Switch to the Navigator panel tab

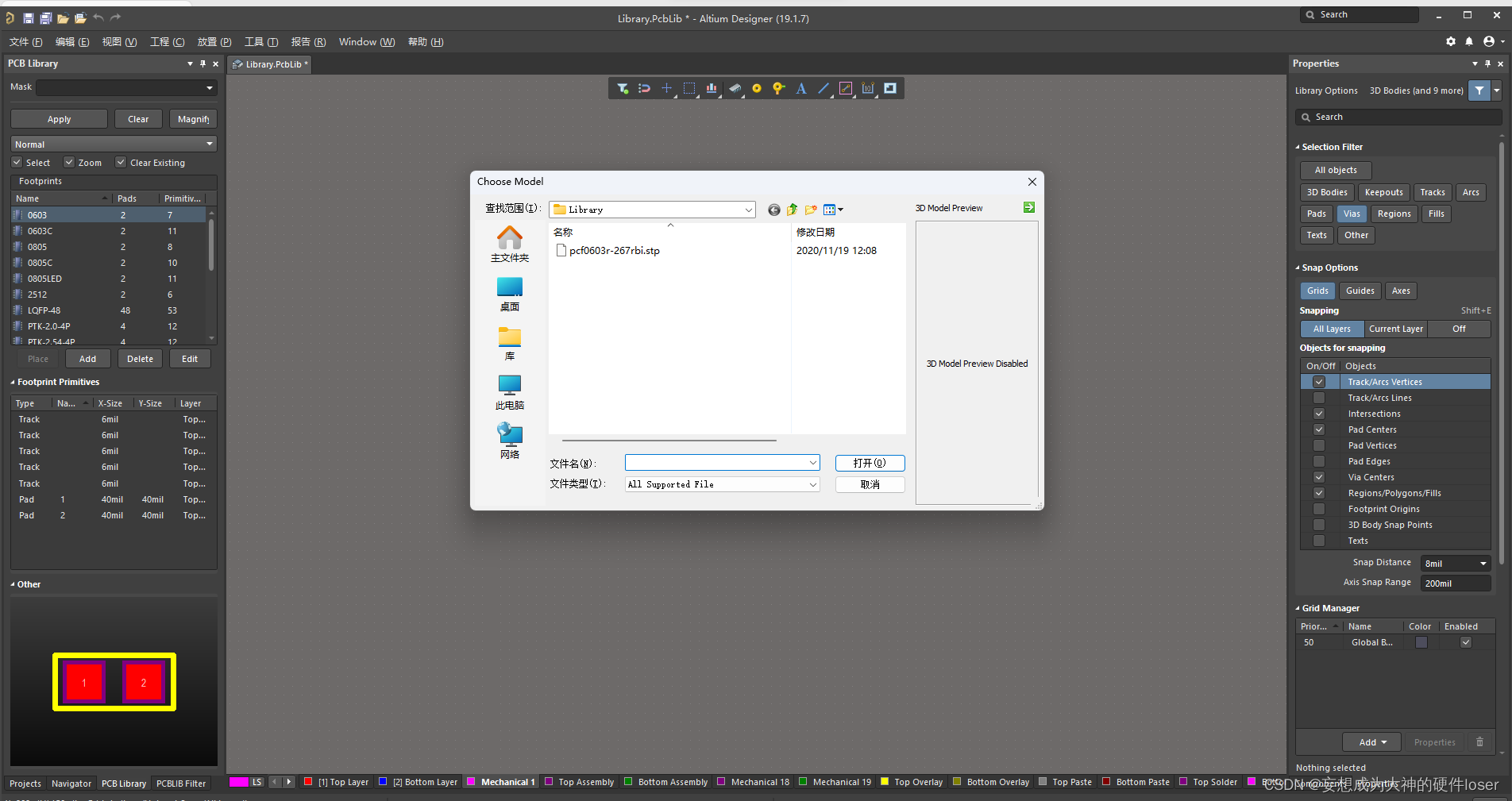point(71,784)
